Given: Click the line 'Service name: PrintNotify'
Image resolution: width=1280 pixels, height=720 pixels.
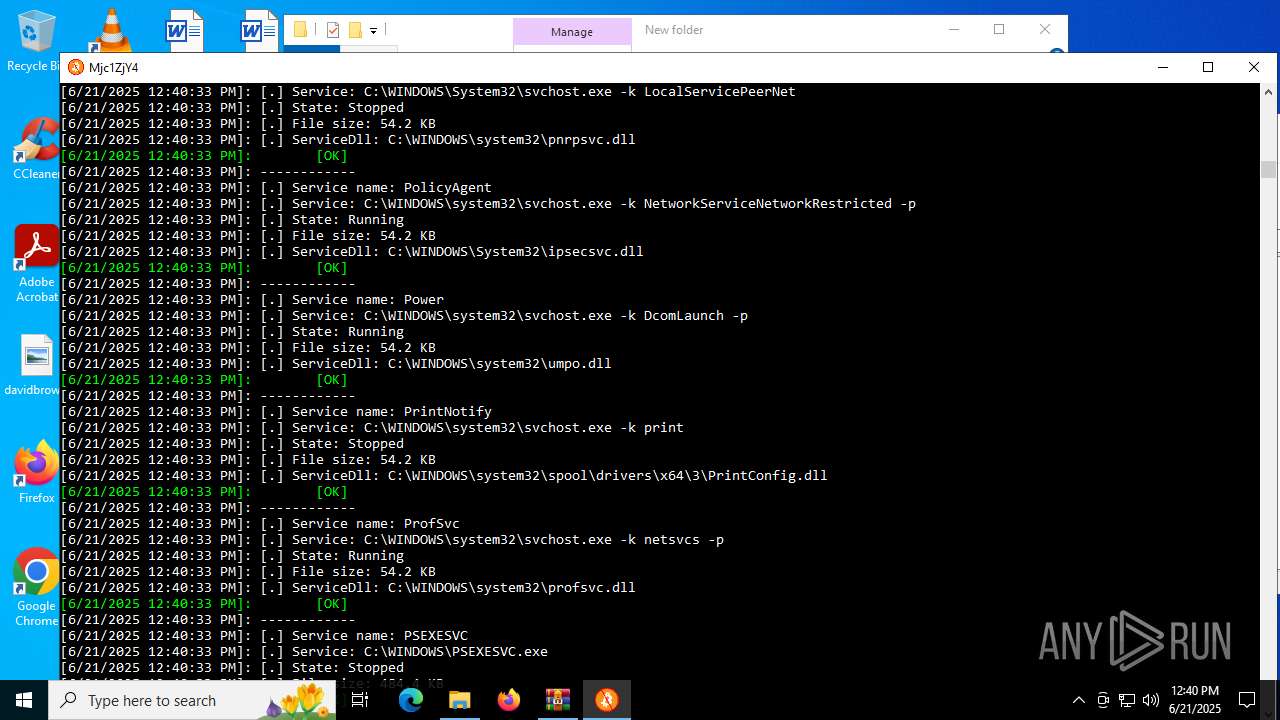Looking at the screenshot, I should point(276,411).
